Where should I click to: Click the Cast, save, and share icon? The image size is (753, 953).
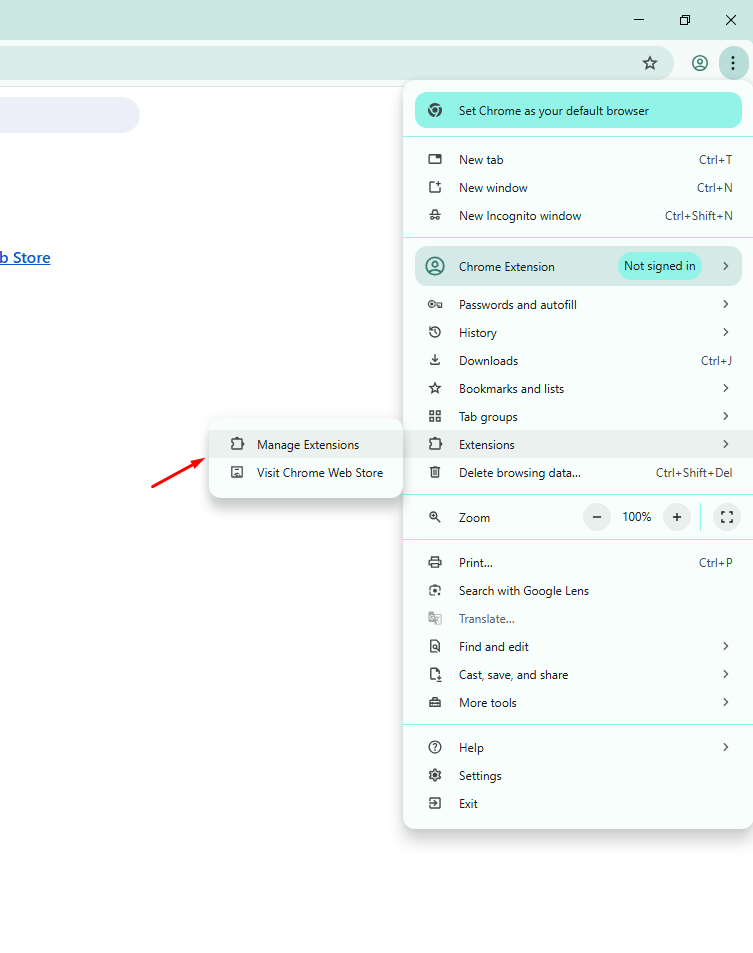[x=435, y=674]
